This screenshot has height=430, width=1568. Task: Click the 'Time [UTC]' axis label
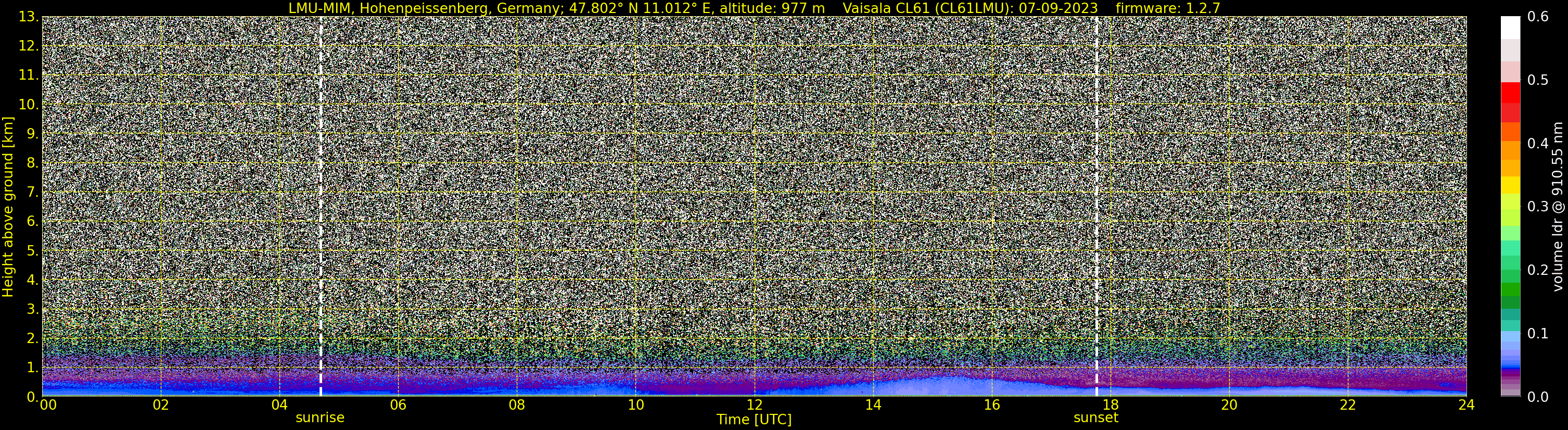(x=754, y=420)
